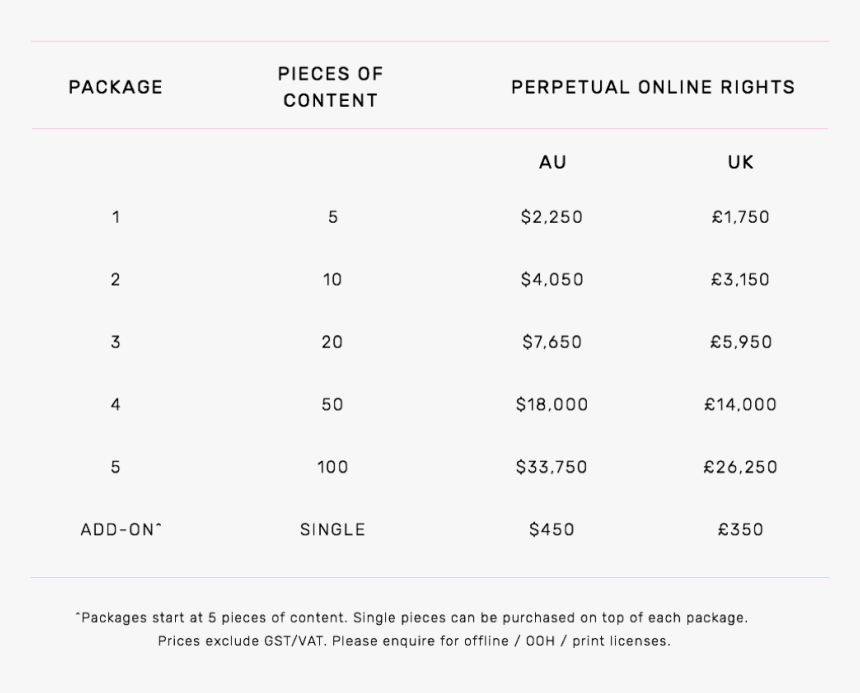Select the 20 pieces of content cell

(x=332, y=342)
